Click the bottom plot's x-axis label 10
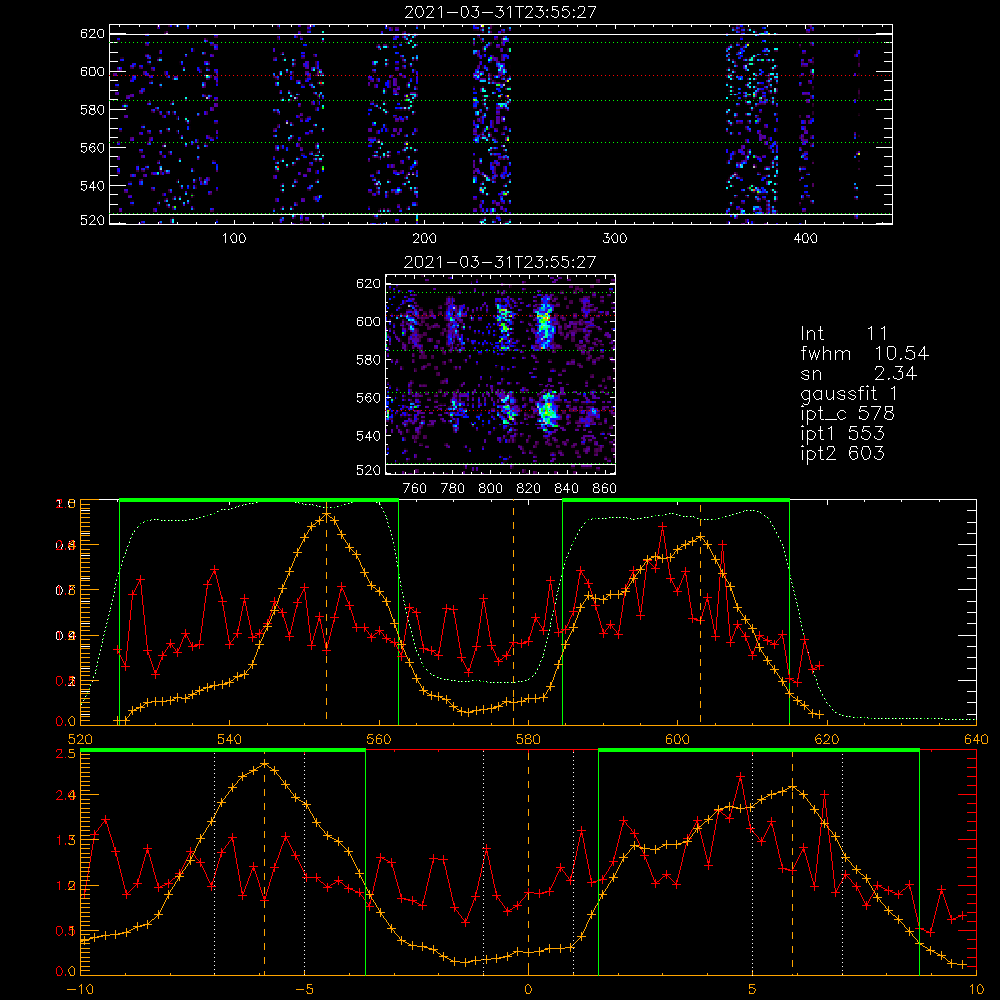Image resolution: width=1000 pixels, height=1000 pixels. tap(976, 990)
